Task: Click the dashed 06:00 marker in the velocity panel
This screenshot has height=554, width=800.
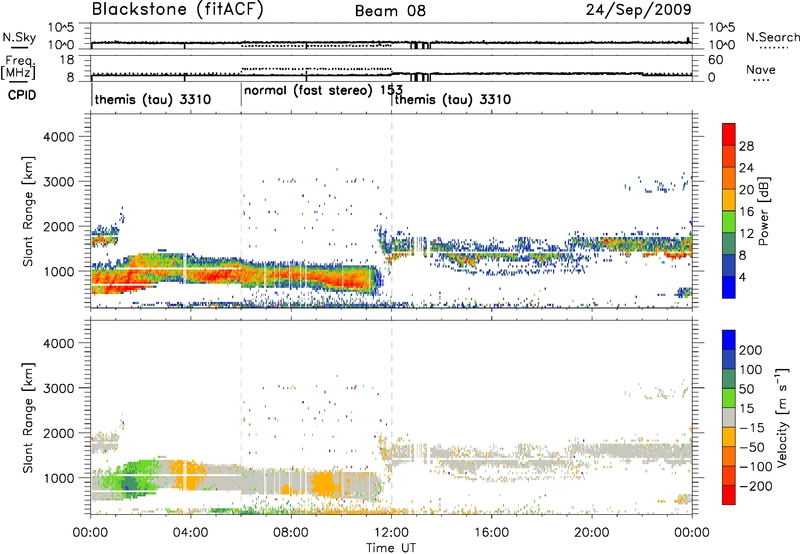Action: [241, 416]
